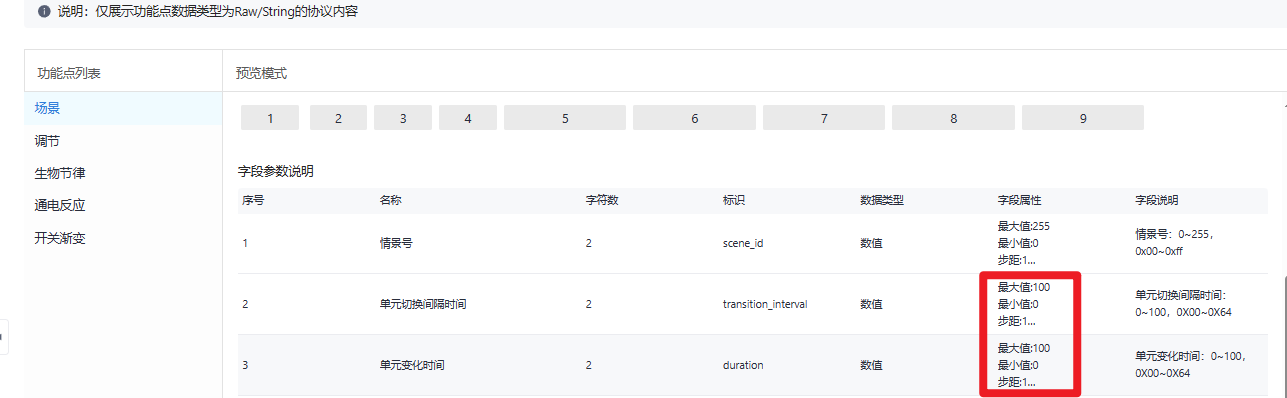Screen dimensions: 1287x398
Task: Click preview field block 8
Action: click(953, 118)
